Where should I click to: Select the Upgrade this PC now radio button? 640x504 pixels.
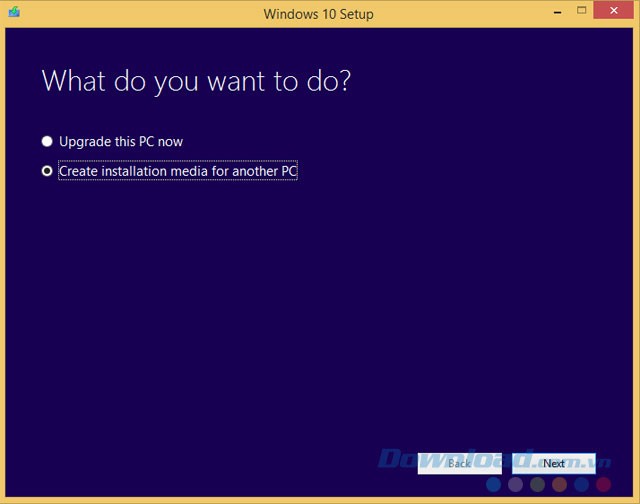tap(47, 142)
